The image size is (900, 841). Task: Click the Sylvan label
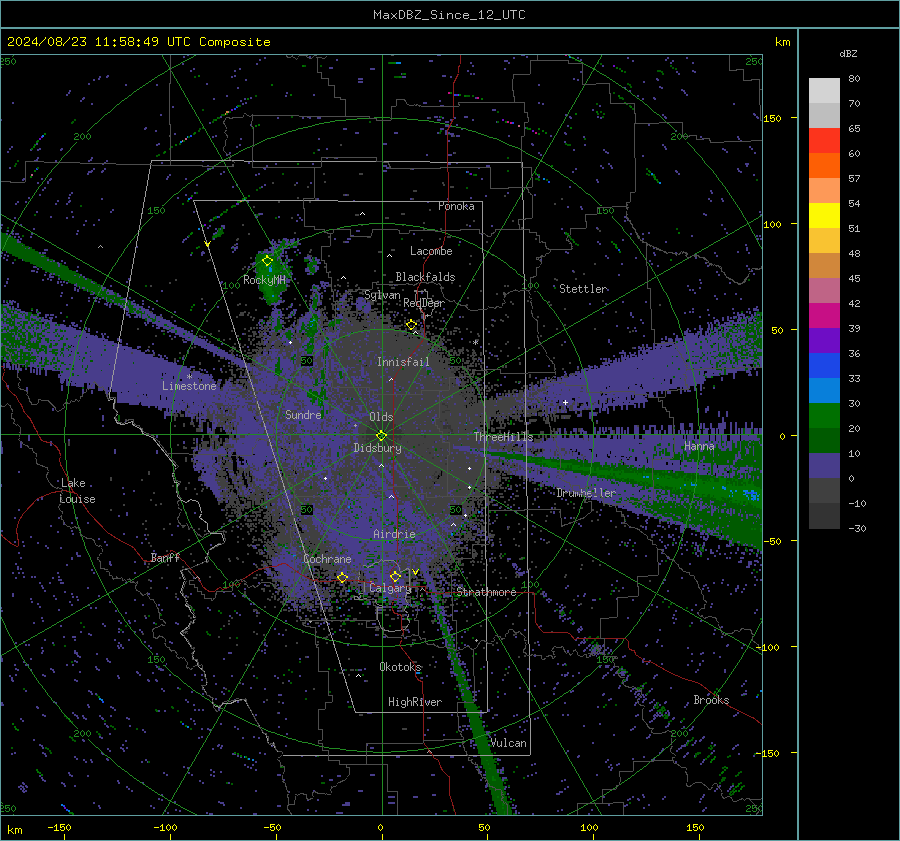pos(382,295)
